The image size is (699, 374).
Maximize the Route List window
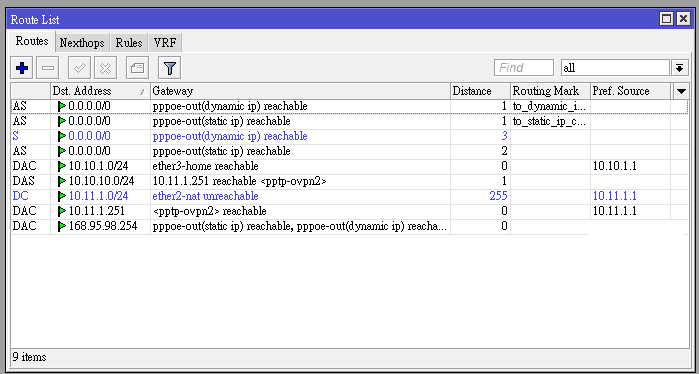click(667, 19)
